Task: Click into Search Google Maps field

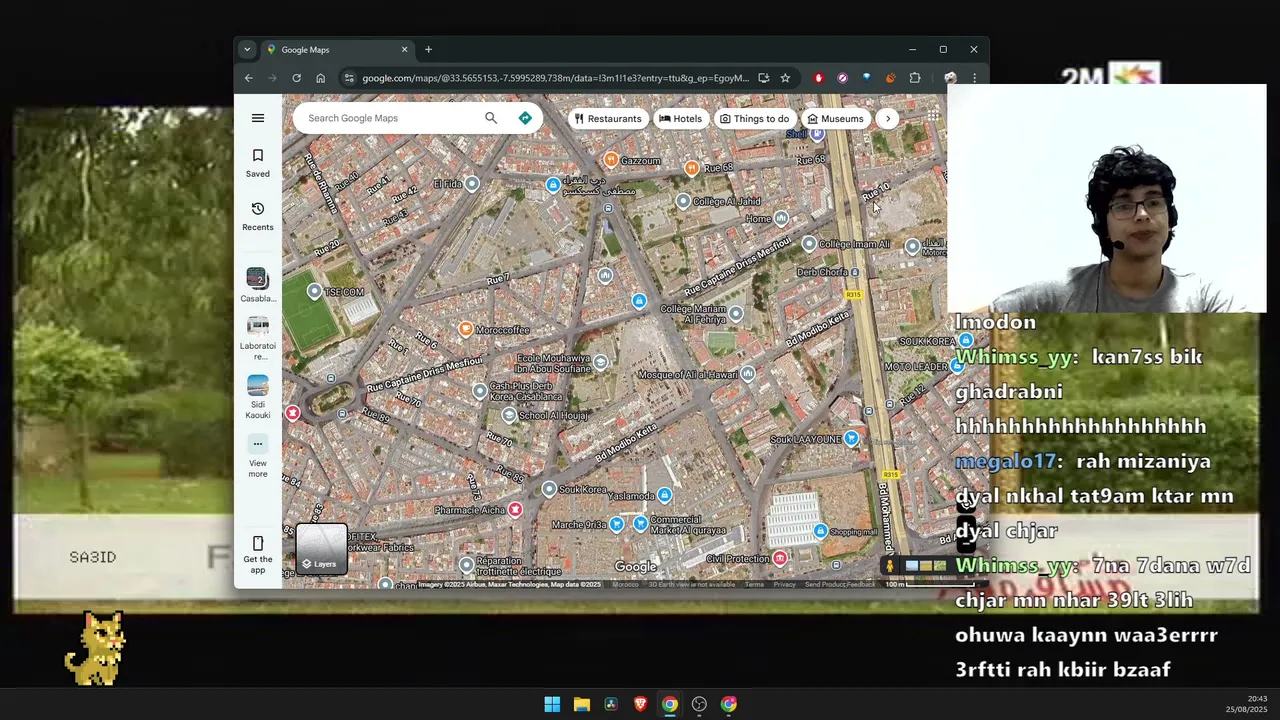Action: (392, 118)
